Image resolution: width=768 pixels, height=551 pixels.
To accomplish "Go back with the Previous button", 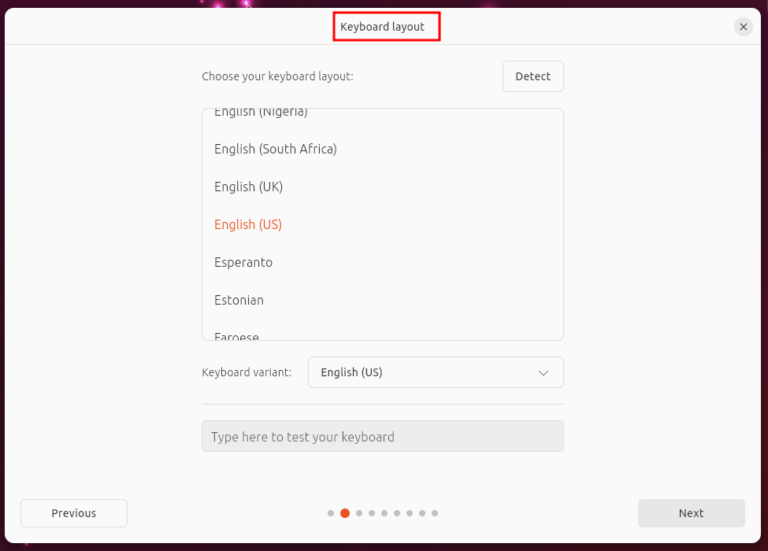I will pyautogui.click(x=74, y=513).
